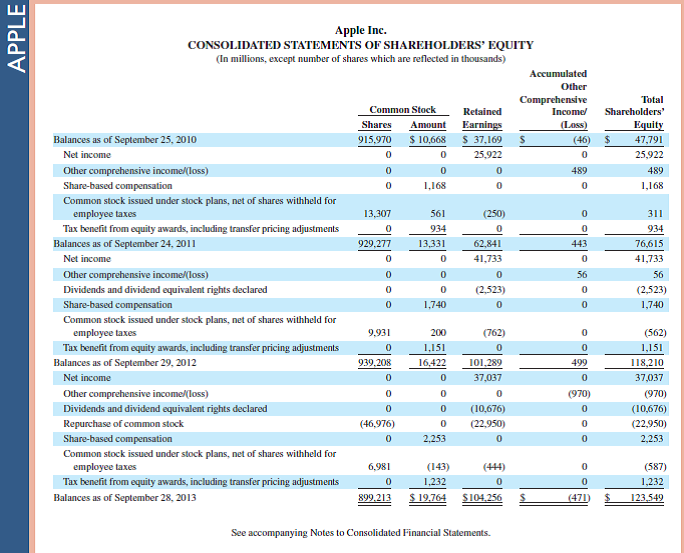Click retained earnings balance 101,289
Image resolution: width=684 pixels, height=553 pixels.
tap(486, 362)
